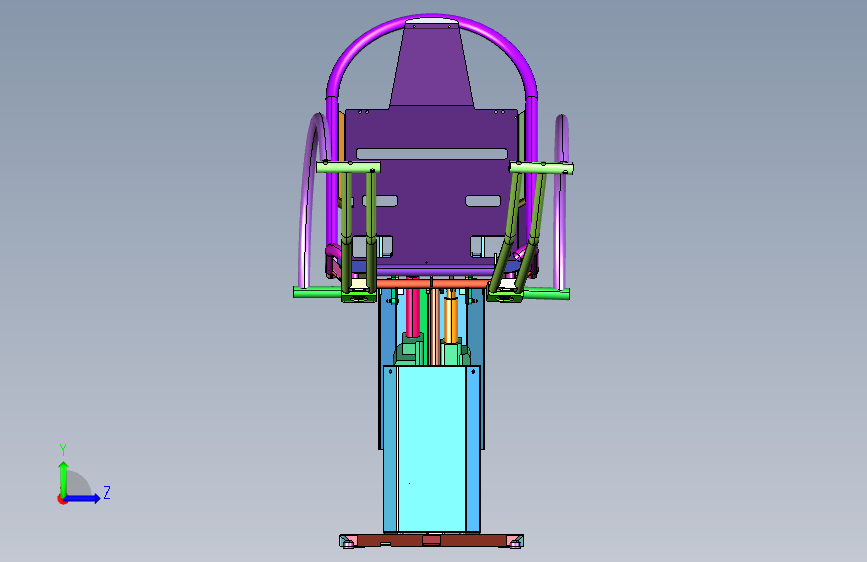867x562 pixels.
Task: Select the brown base plate at the bottom
Action: coord(431,540)
